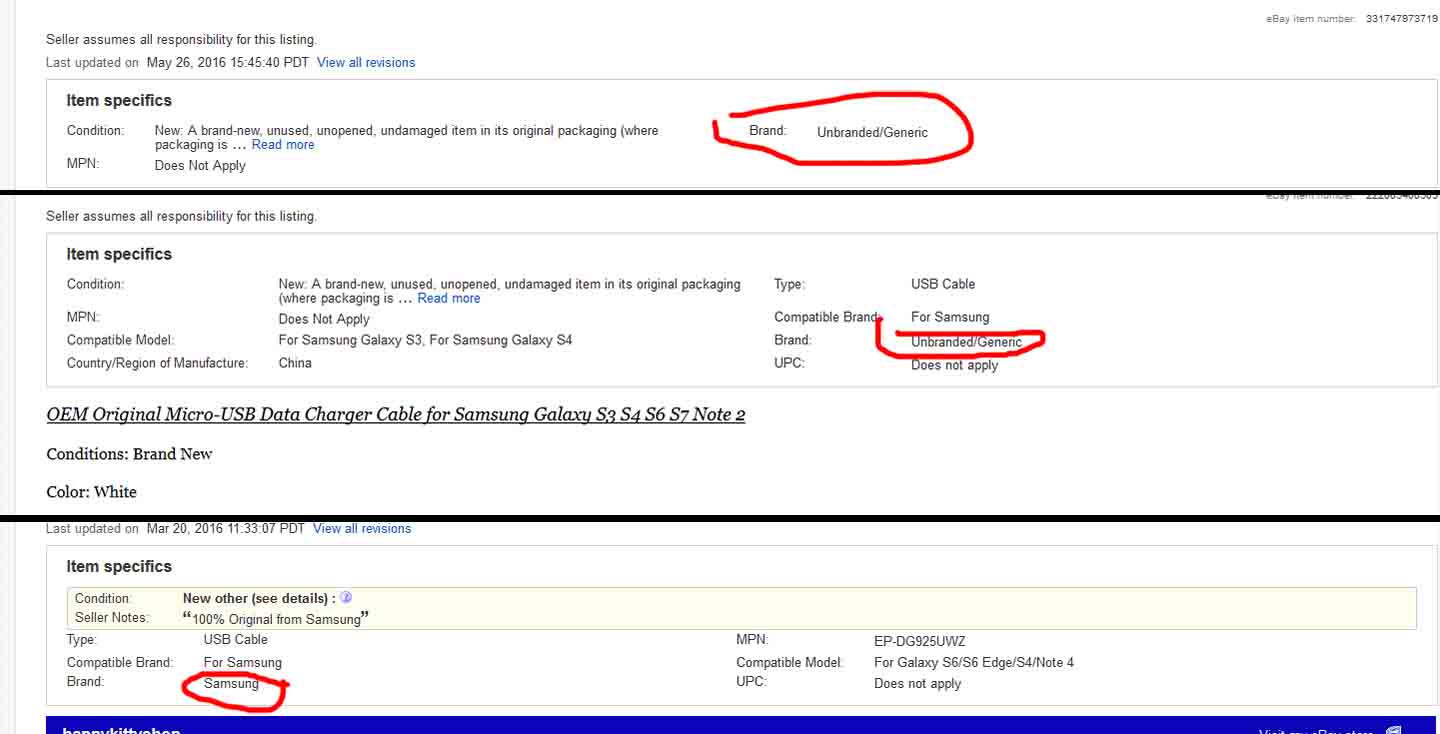The width and height of the screenshot is (1440, 734).
Task: Click the "Seller Notes:" label
Action: (x=112, y=618)
